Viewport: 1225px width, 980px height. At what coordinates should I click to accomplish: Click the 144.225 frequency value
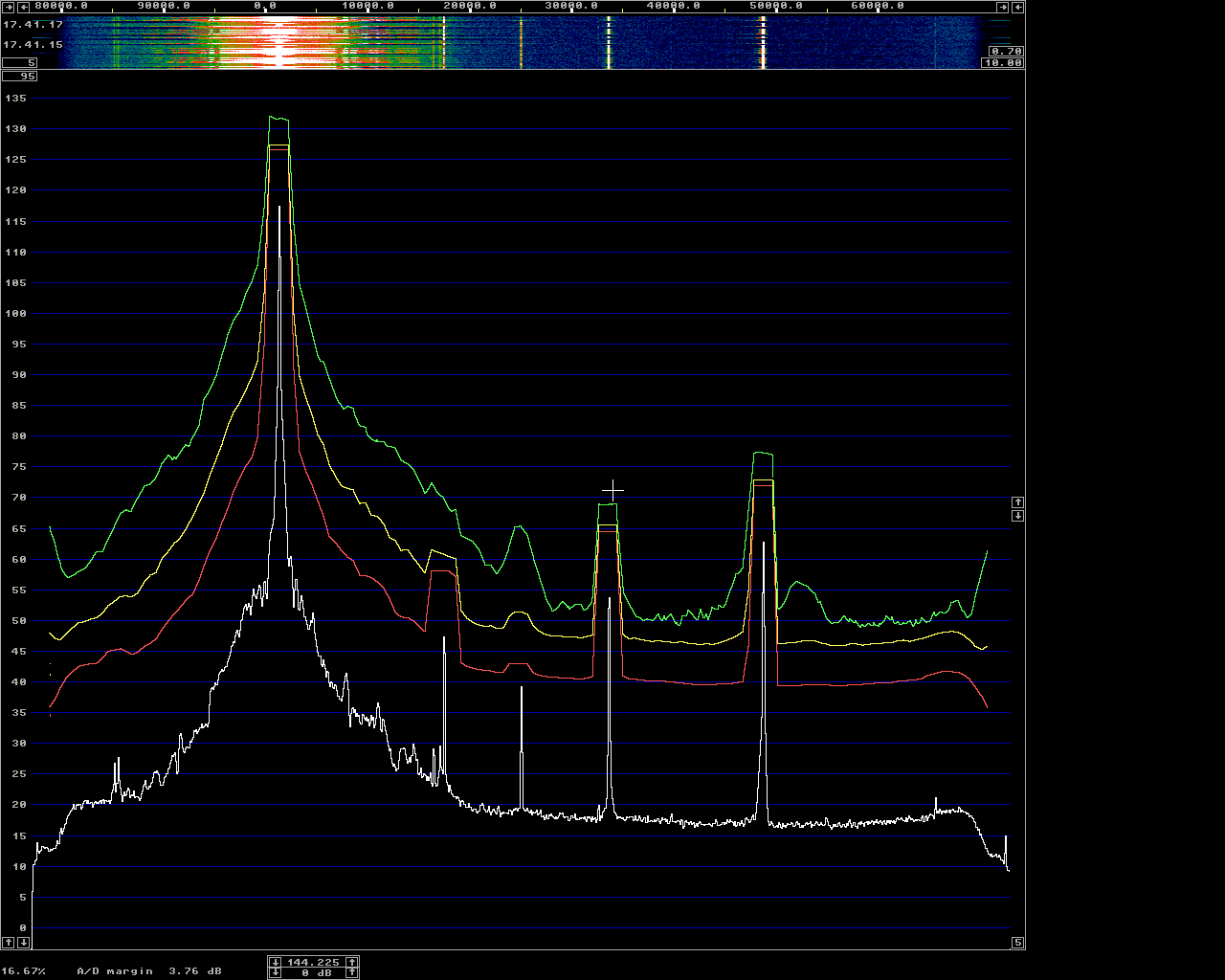point(313,962)
